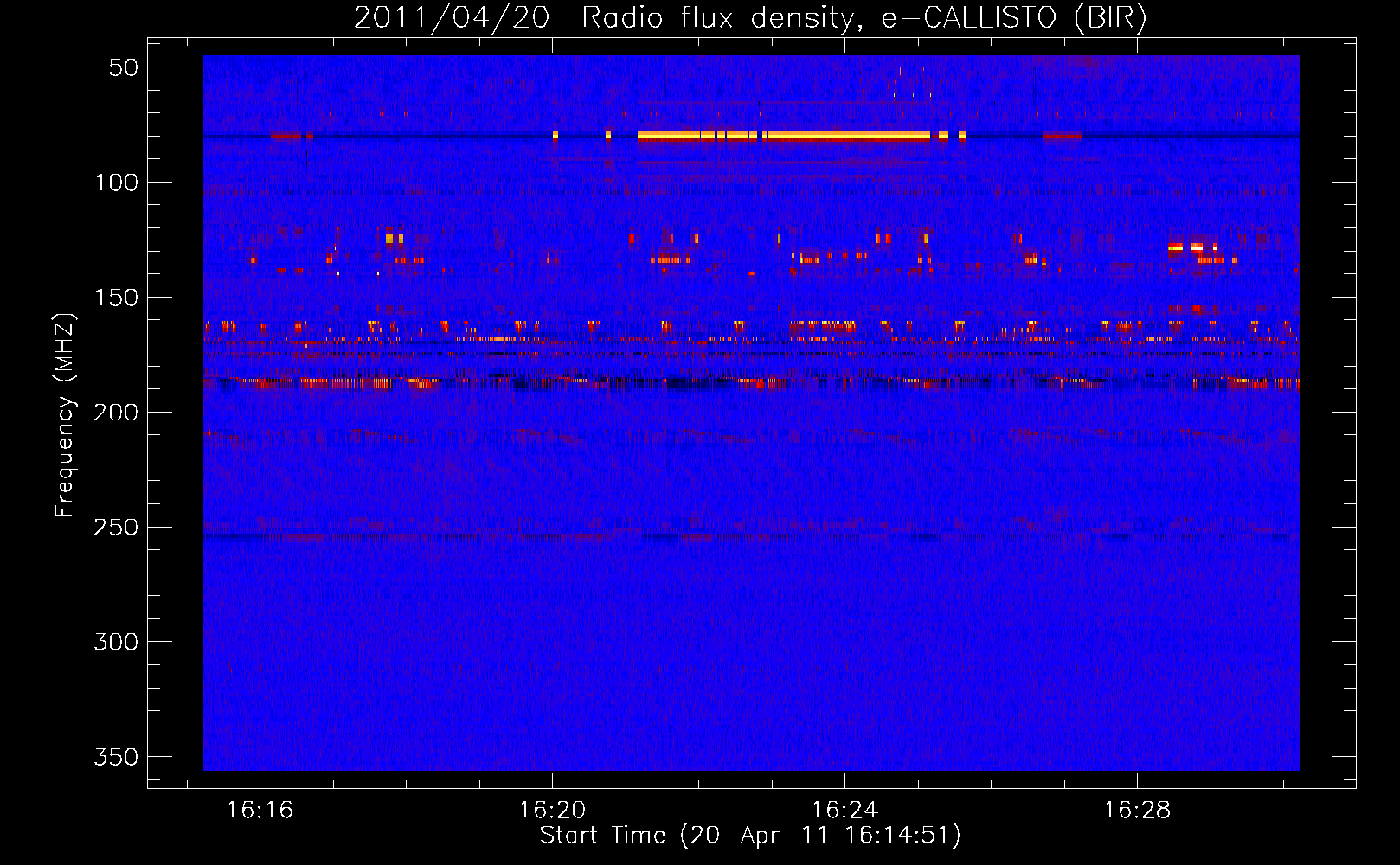Click the plot title "2011/04/20 Radio flux density, e-CALLISTO (BIR)"
This screenshot has height=865, width=1400.
click(750, 18)
